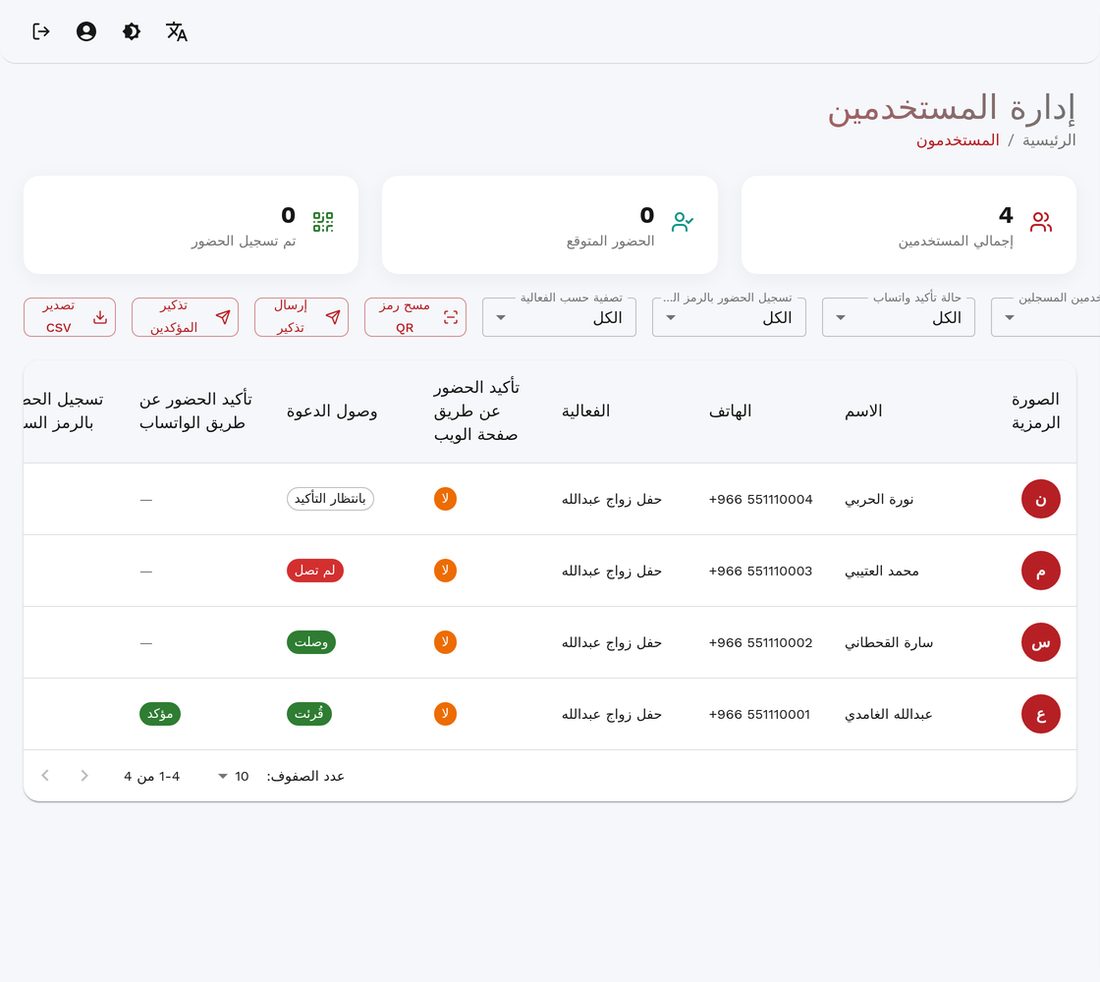Viewport: 1100px width, 982px height.
Task: Click the total users people icon
Action: tap(1041, 222)
